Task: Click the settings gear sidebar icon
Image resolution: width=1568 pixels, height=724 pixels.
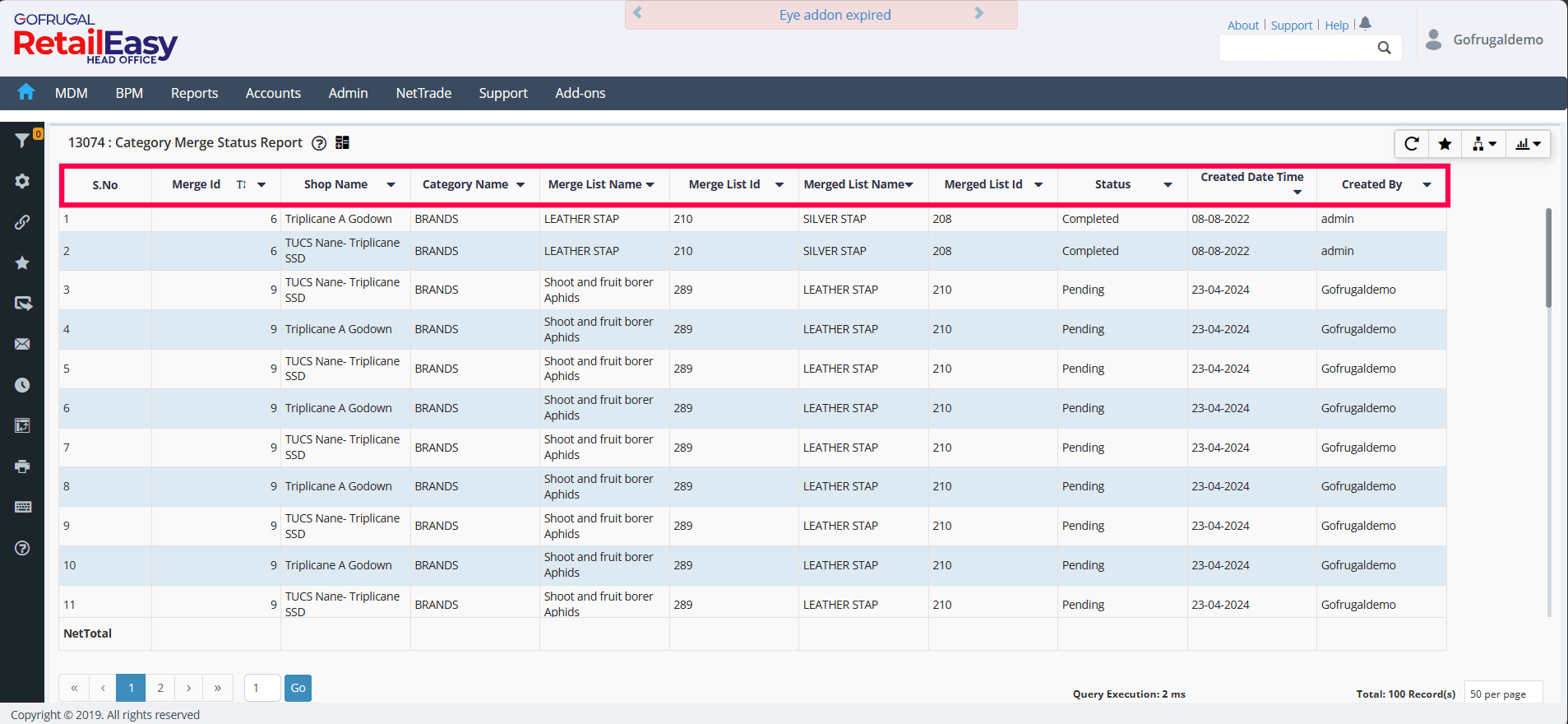Action: (22, 181)
